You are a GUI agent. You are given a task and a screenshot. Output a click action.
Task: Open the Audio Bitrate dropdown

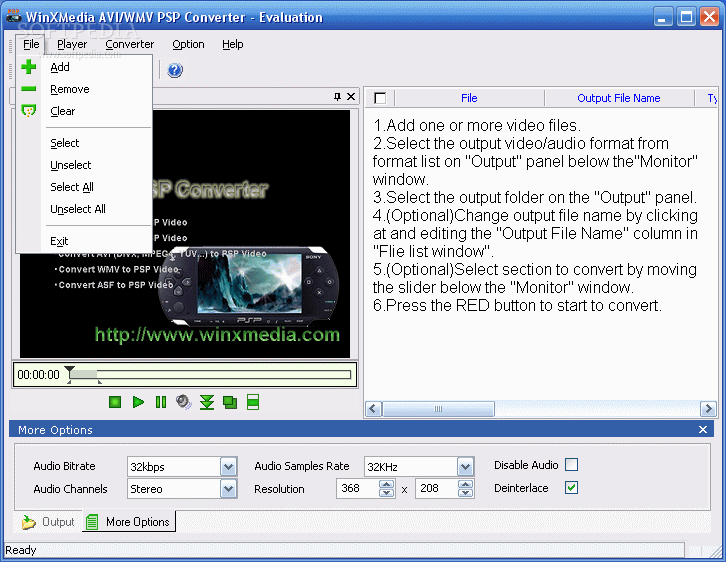228,467
